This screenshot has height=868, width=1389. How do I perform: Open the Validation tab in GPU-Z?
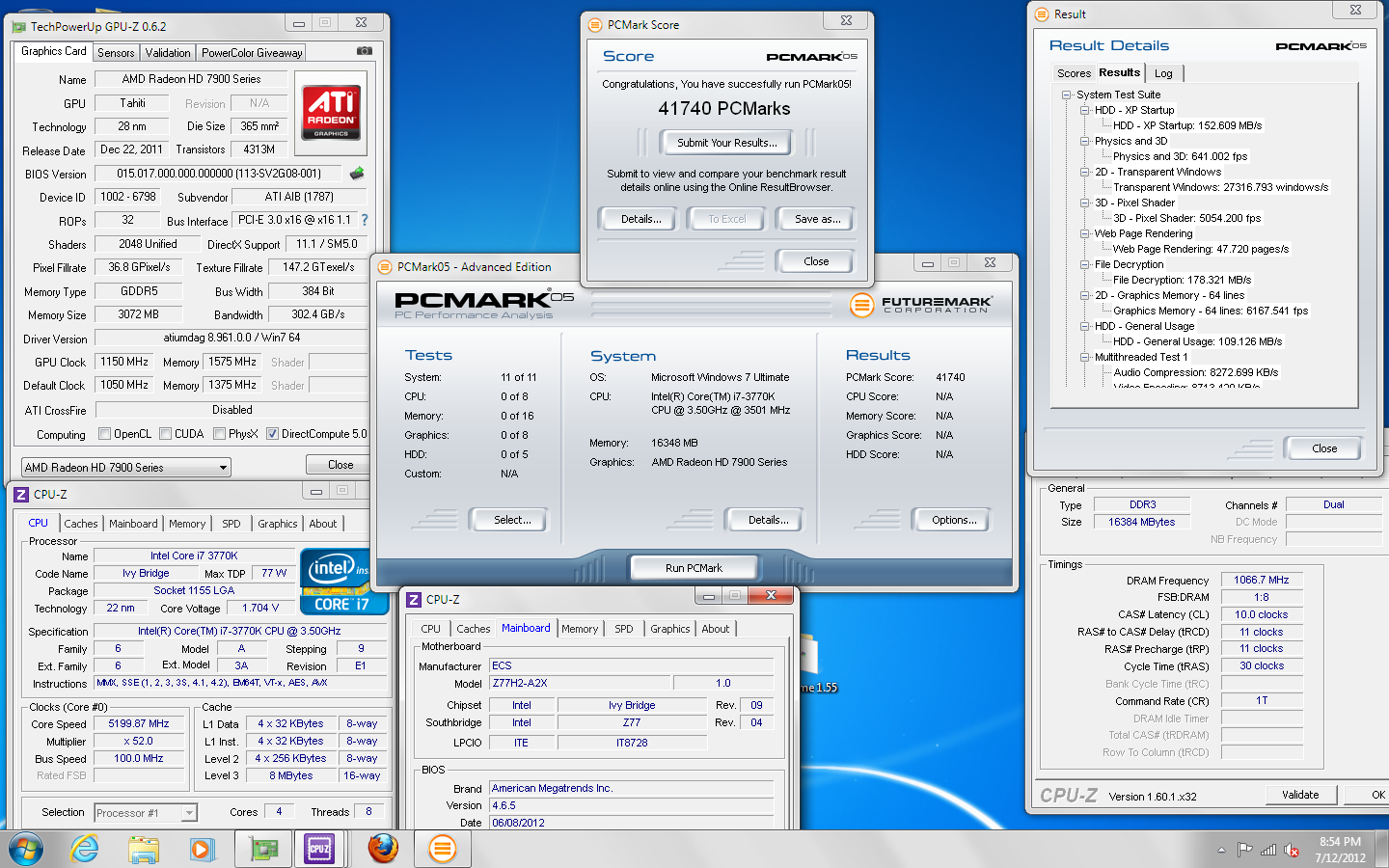tap(168, 53)
